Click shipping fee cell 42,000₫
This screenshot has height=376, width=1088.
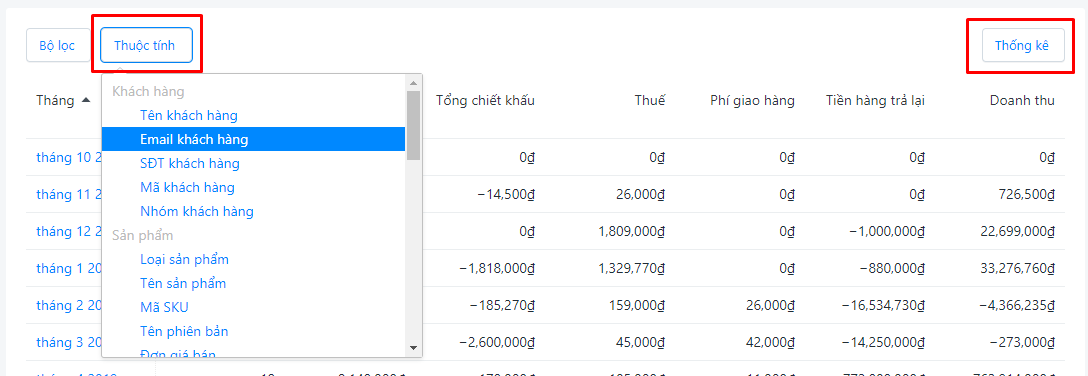coord(770,342)
